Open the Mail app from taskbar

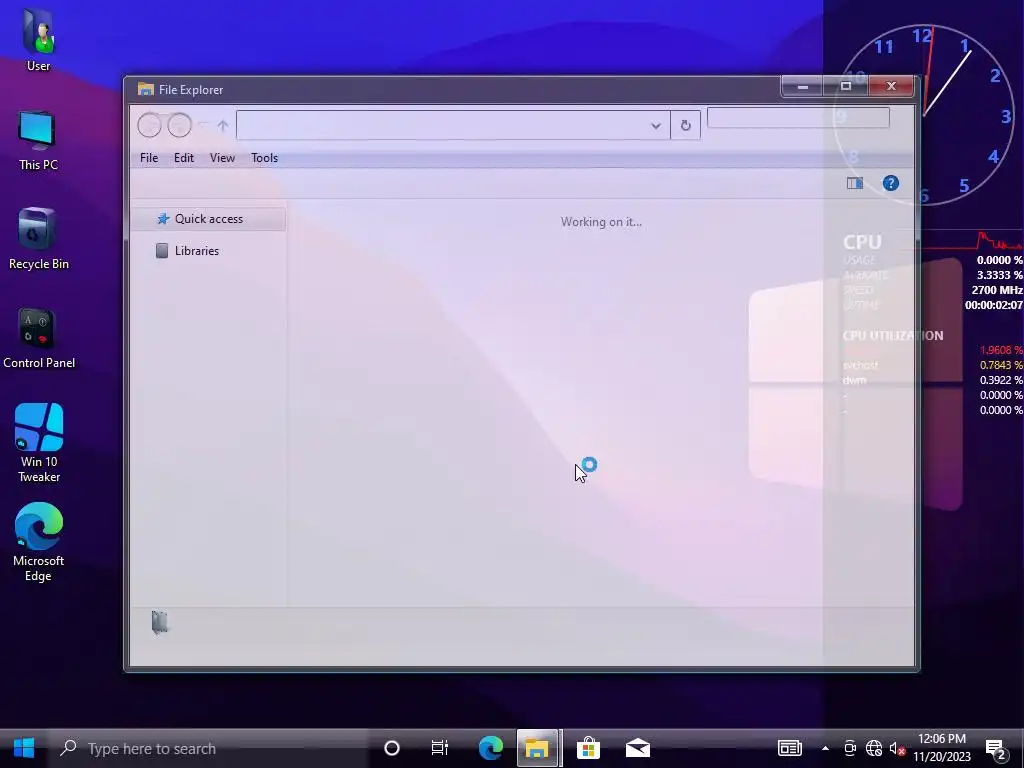638,748
